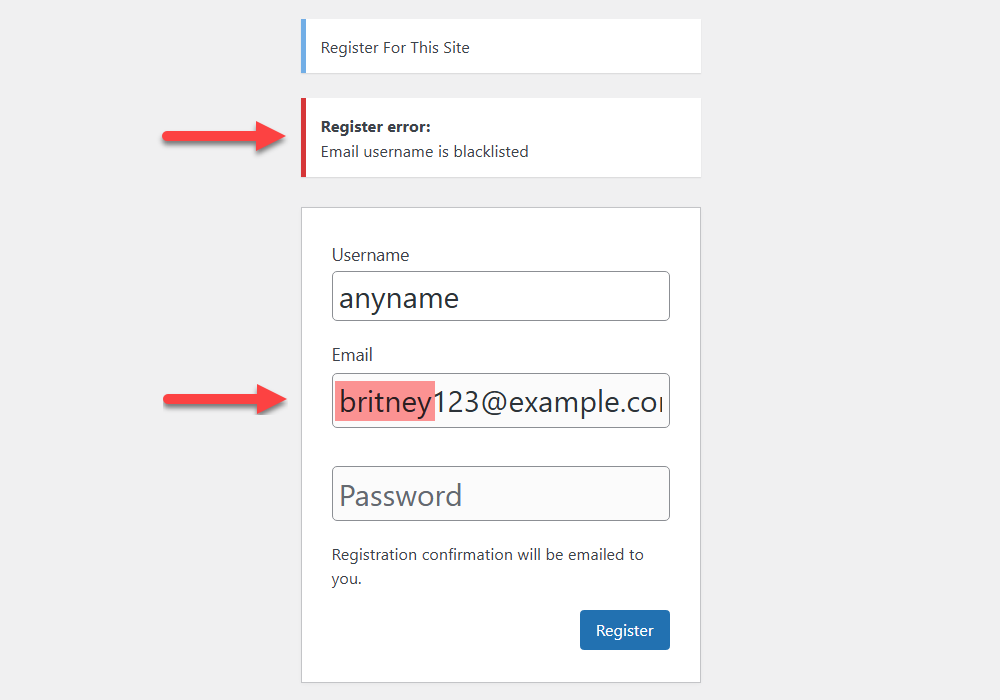This screenshot has width=1000, height=700.
Task: Click the 'Register For This Site' notice
Action: click(394, 47)
